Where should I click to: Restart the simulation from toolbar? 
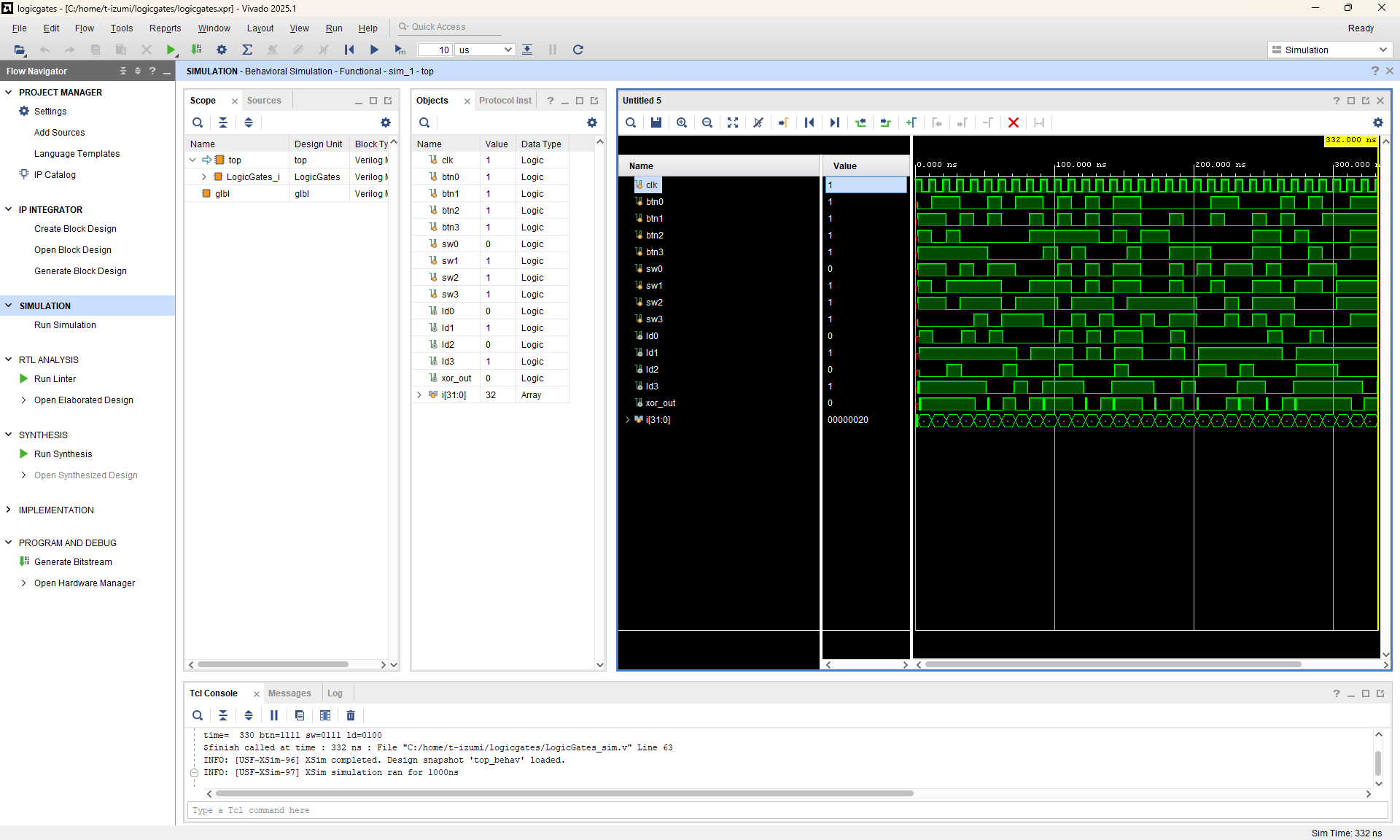(349, 50)
